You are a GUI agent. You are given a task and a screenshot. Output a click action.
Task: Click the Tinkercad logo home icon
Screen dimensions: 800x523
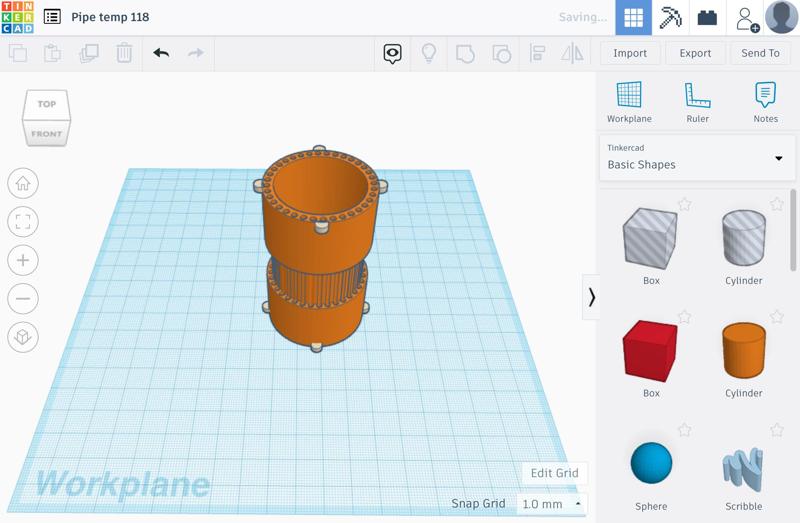(x=18, y=17)
